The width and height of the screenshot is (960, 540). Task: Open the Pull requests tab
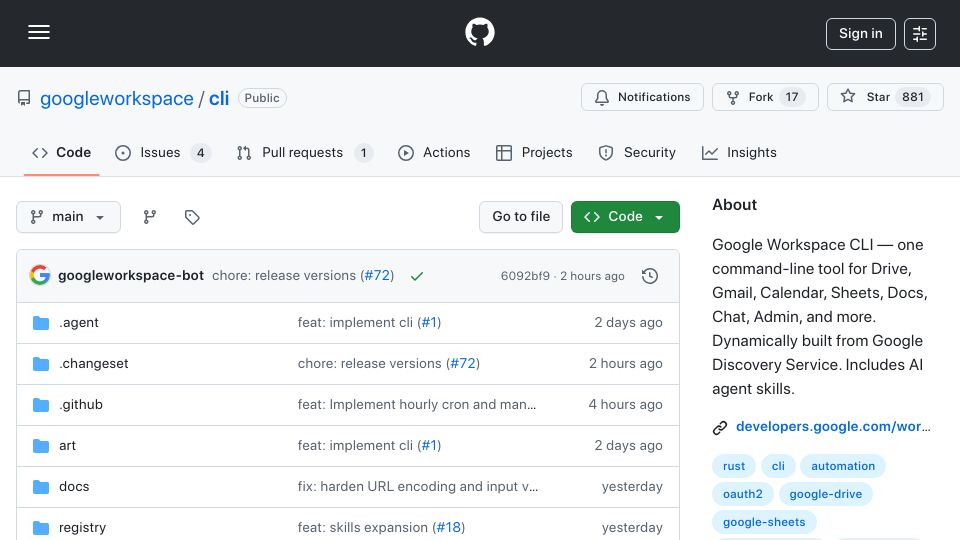(x=304, y=152)
